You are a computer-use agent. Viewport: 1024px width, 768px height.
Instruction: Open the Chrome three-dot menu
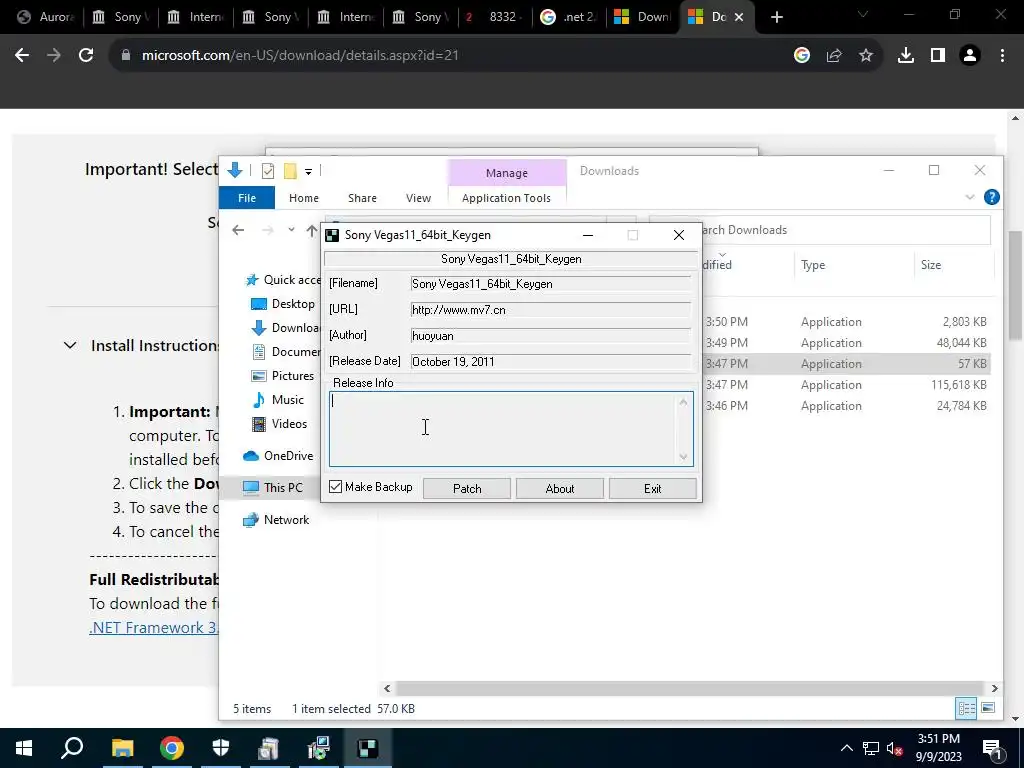coord(1002,56)
